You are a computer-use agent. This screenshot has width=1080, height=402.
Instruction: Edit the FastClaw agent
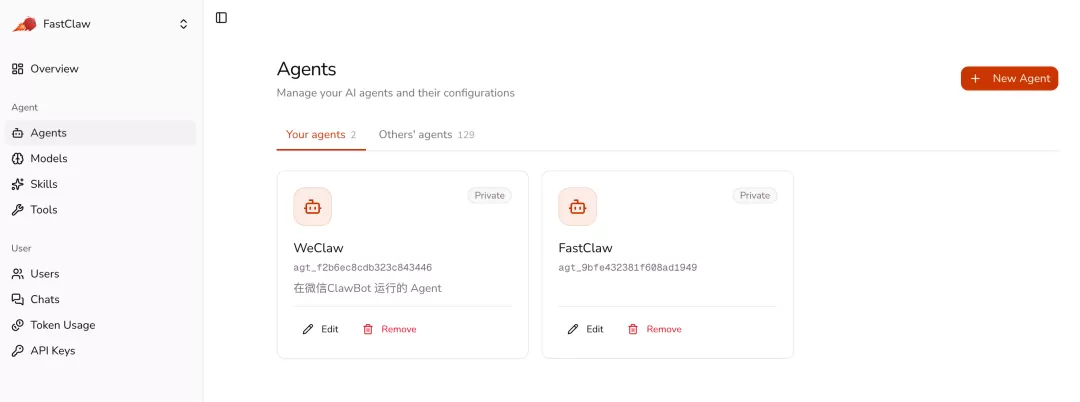[586, 329]
